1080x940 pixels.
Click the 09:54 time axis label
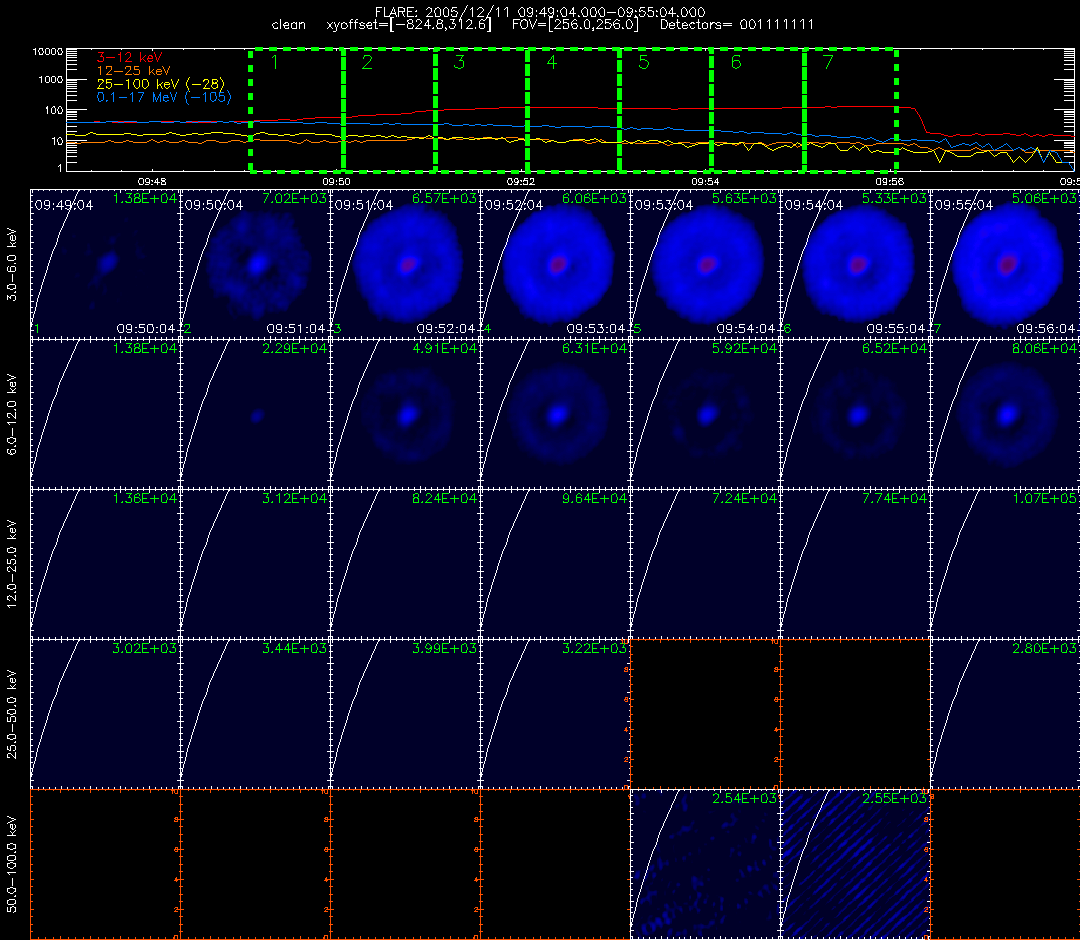pyautogui.click(x=705, y=182)
